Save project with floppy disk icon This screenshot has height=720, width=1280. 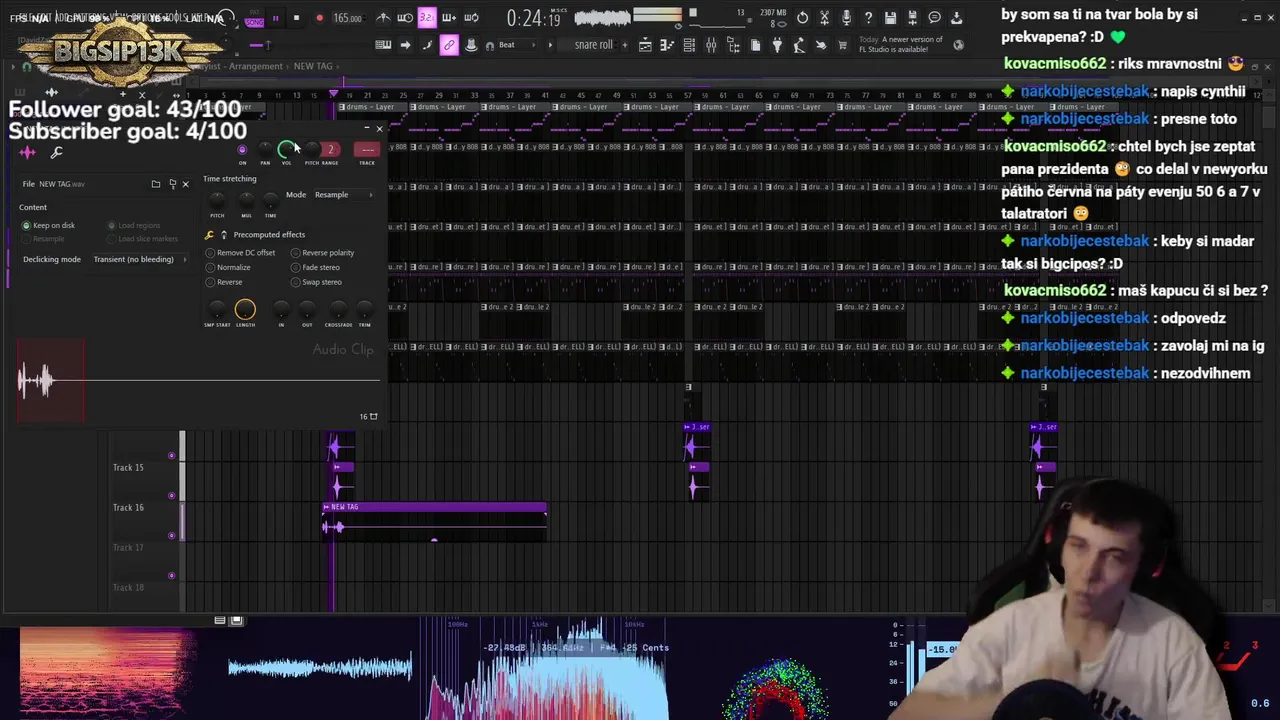(x=890, y=18)
